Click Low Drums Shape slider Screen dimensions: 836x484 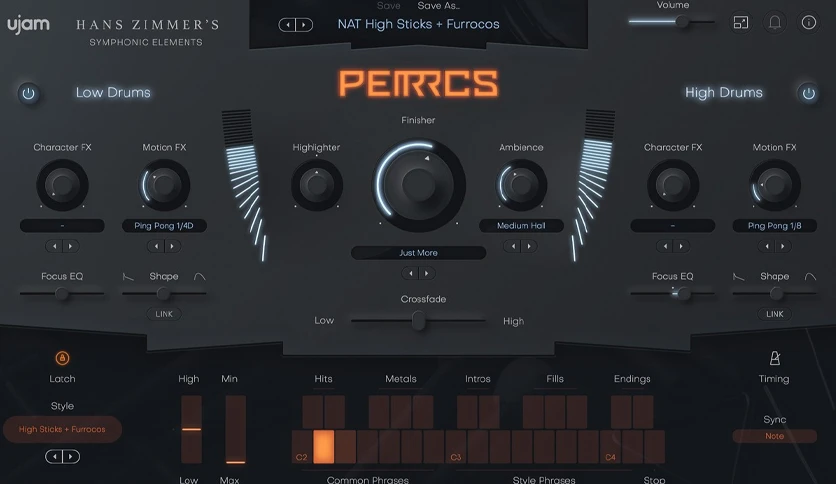click(x=164, y=293)
